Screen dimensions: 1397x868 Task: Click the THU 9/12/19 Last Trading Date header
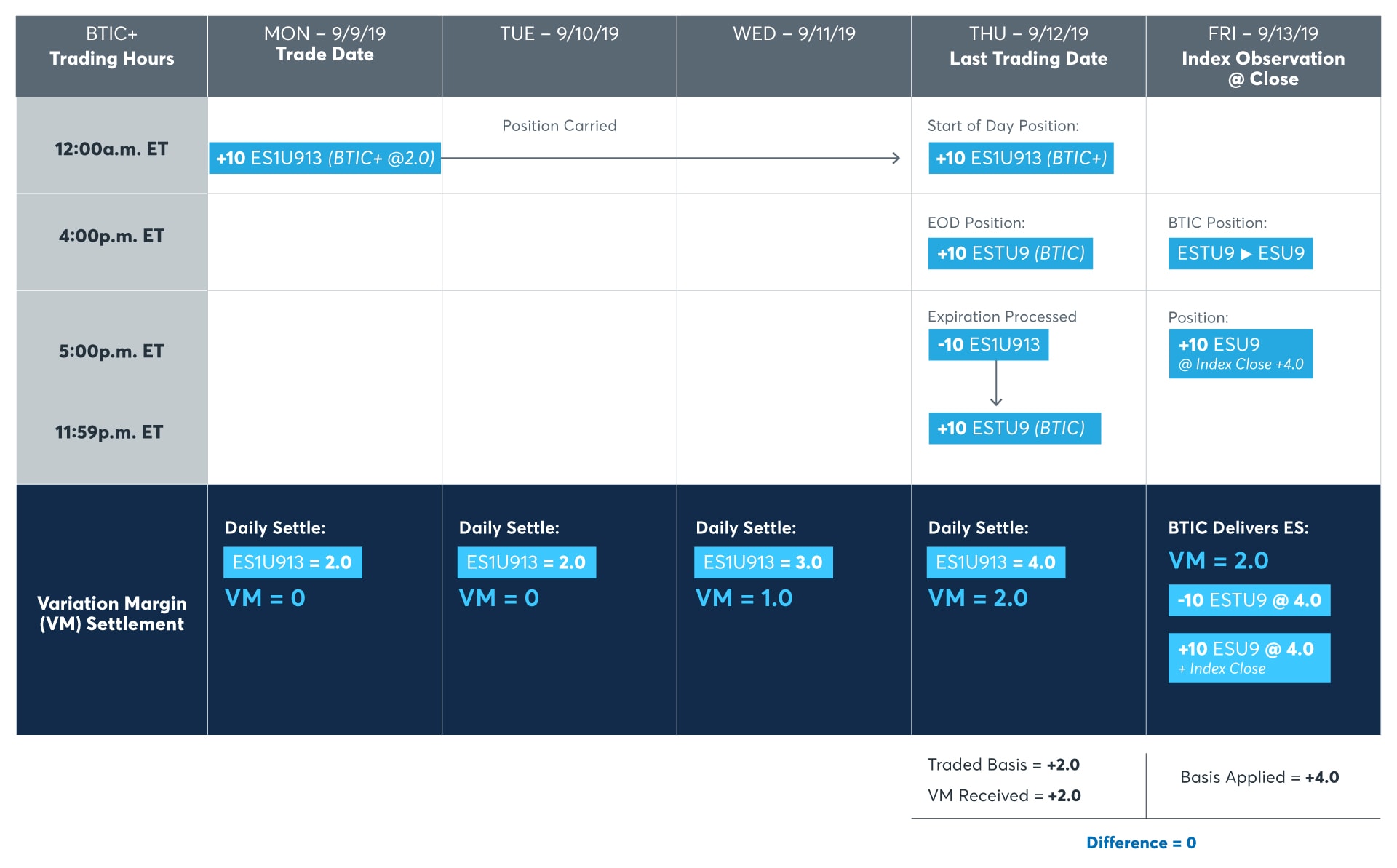pyautogui.click(x=1028, y=46)
